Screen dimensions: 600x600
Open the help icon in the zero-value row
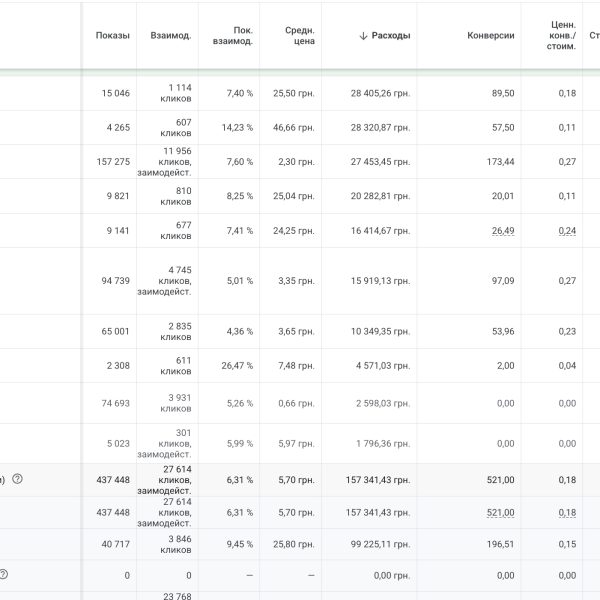[x=4, y=574]
